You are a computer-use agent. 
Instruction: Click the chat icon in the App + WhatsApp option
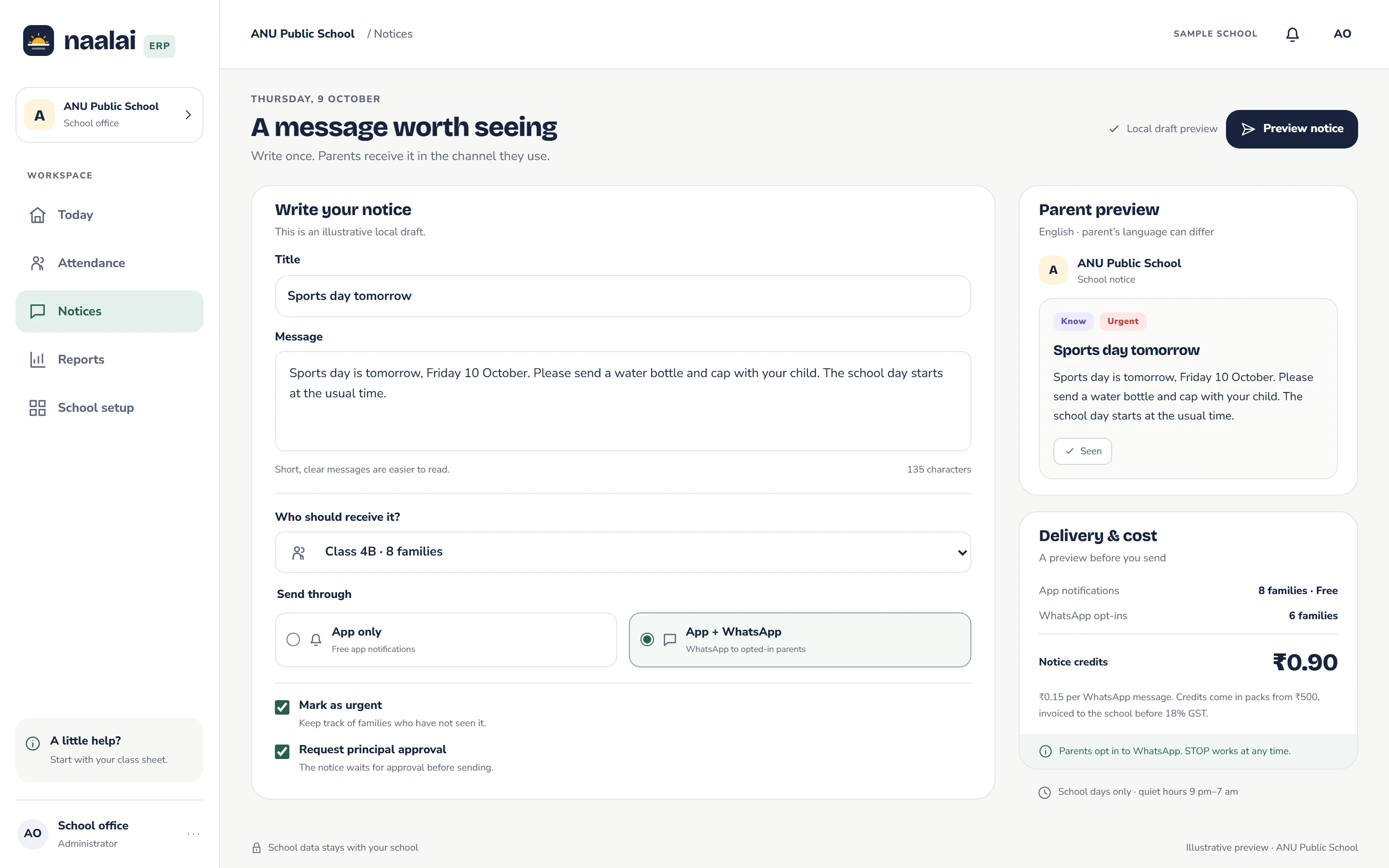tap(669, 639)
